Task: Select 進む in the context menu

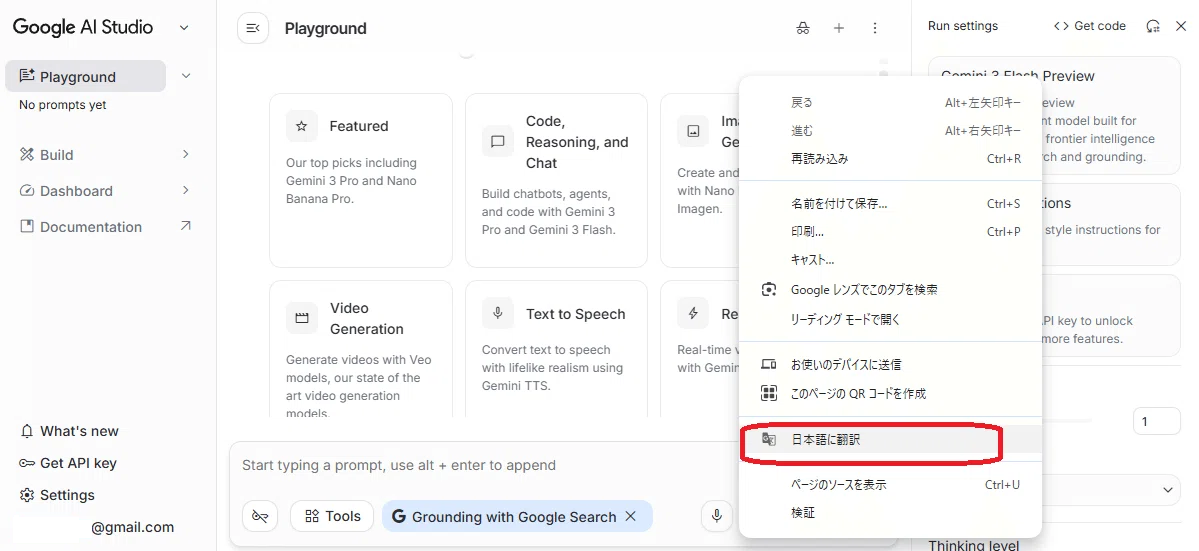Action: point(892,131)
